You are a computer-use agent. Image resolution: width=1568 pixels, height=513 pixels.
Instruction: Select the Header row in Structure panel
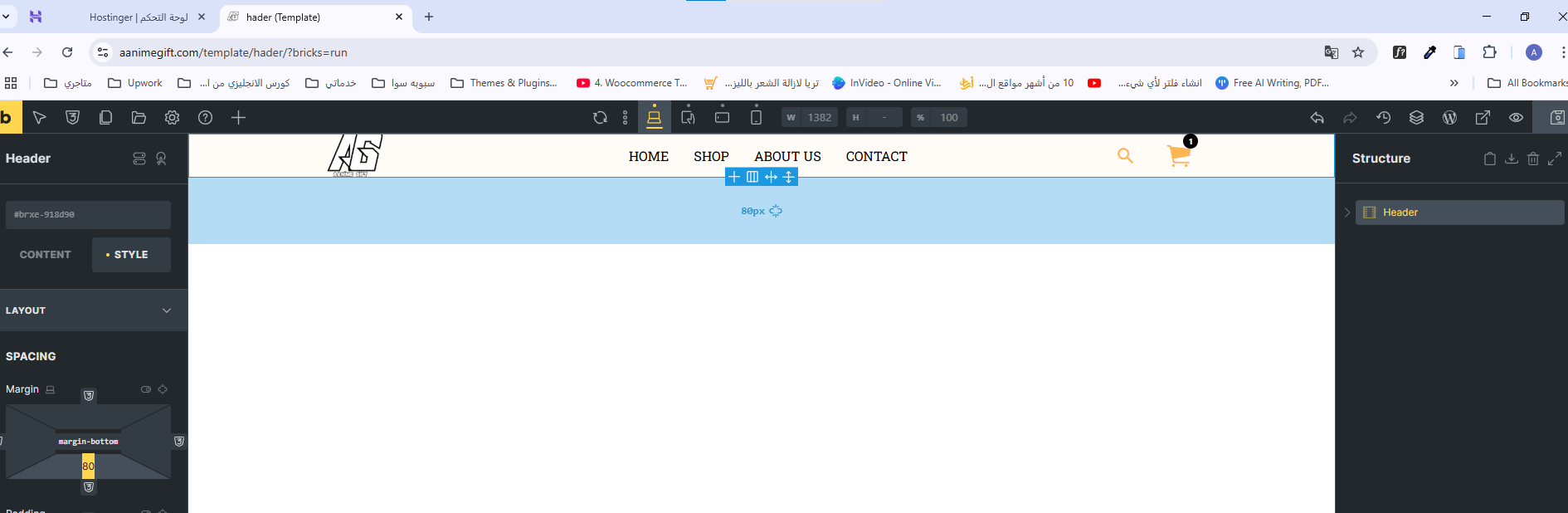click(1459, 213)
